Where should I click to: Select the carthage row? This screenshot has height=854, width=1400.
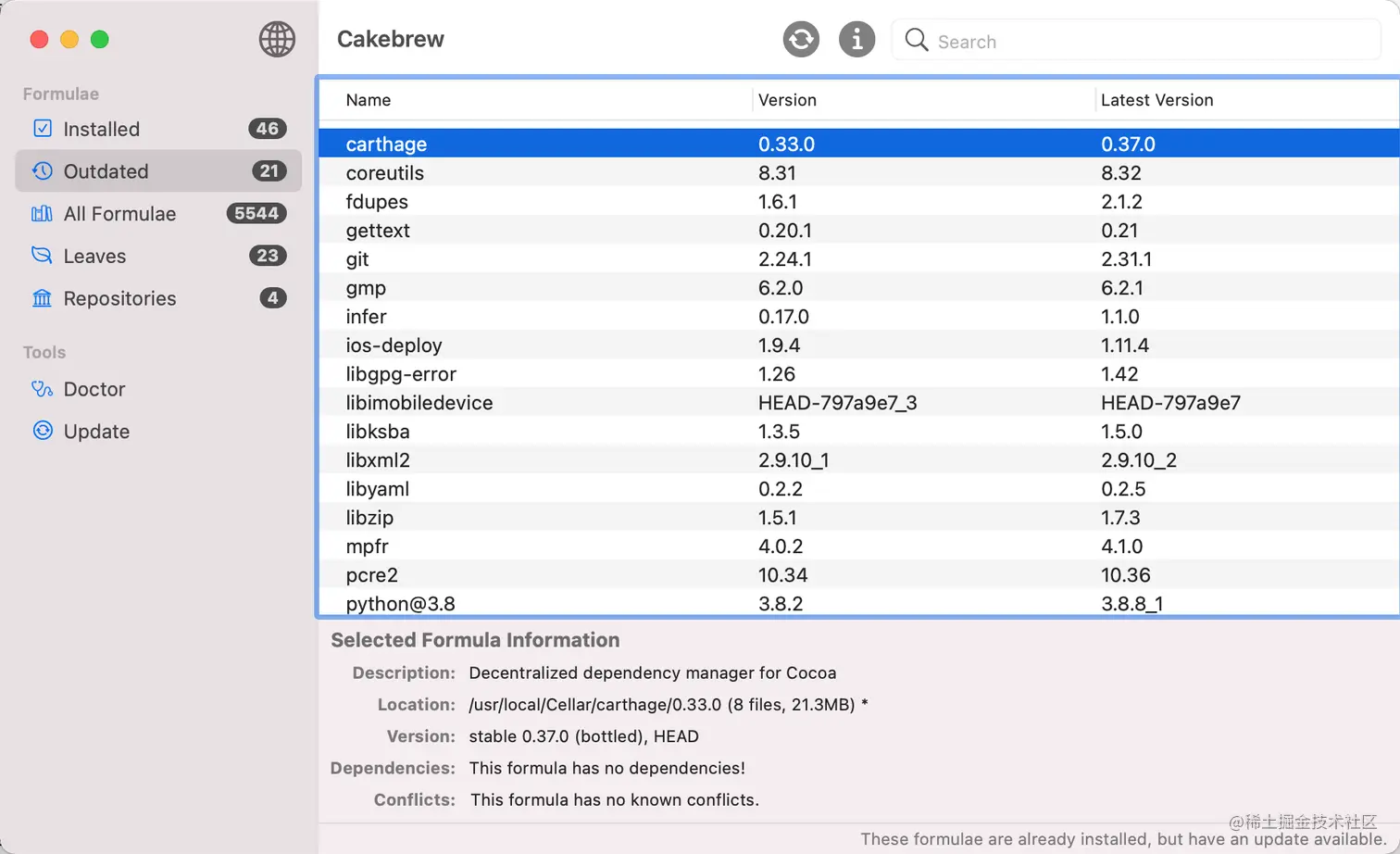click(859, 144)
